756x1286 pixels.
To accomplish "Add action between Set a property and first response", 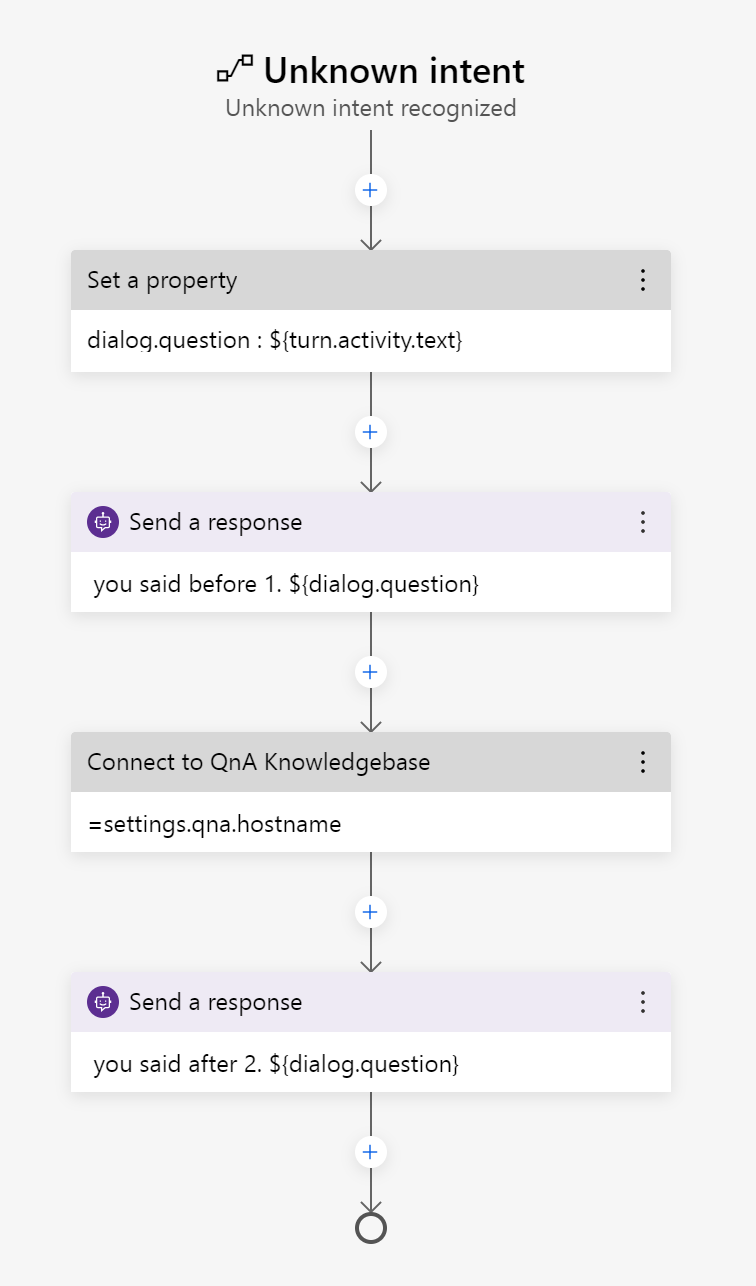I will pos(371,432).
